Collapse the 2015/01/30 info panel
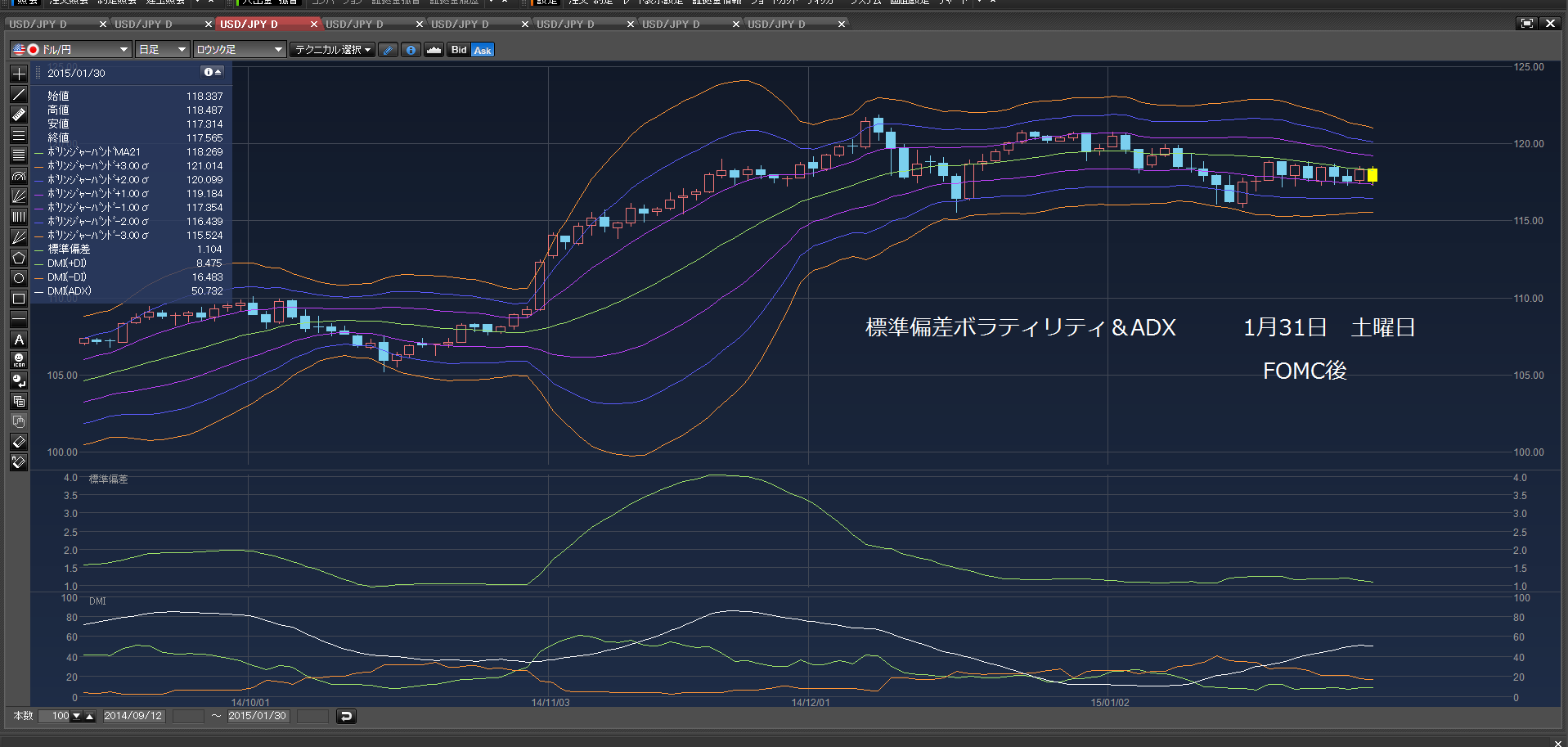 [x=213, y=72]
